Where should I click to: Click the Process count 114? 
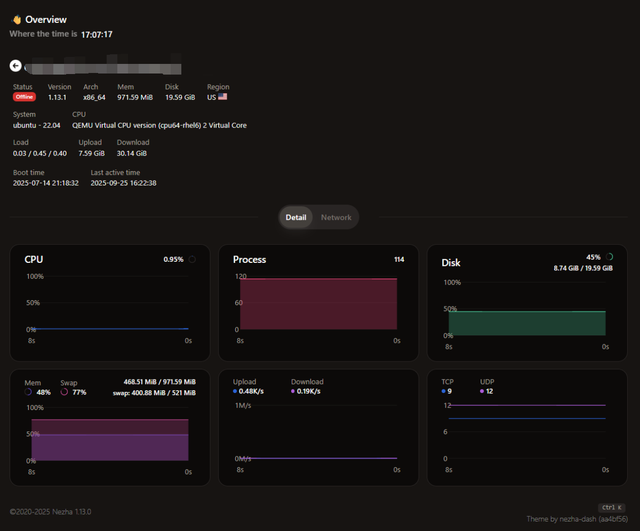pyautogui.click(x=399, y=259)
